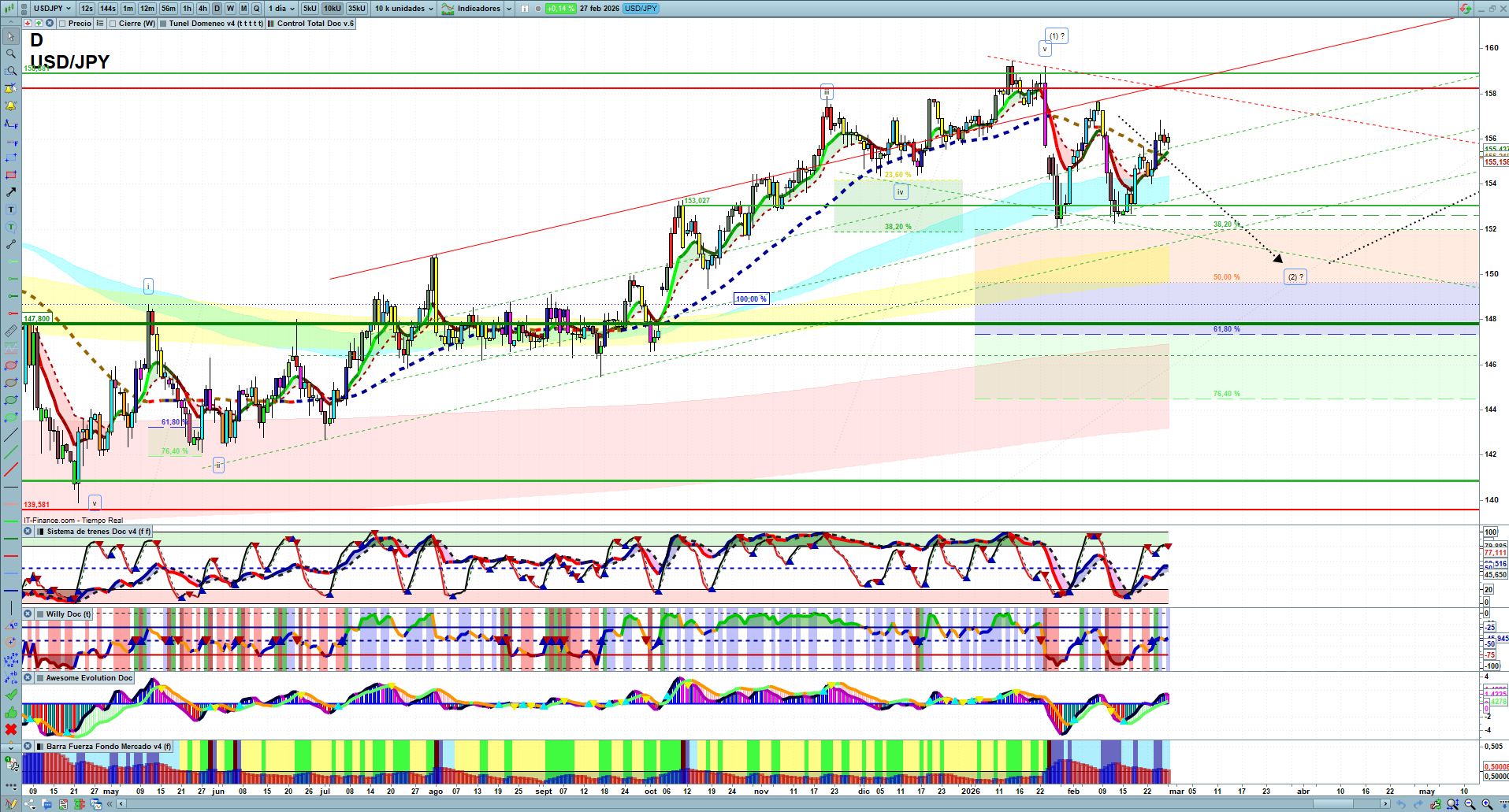Close the Awesome Evolution Doc panel
Image resolution: width=1509 pixels, height=812 pixels.
28,678
